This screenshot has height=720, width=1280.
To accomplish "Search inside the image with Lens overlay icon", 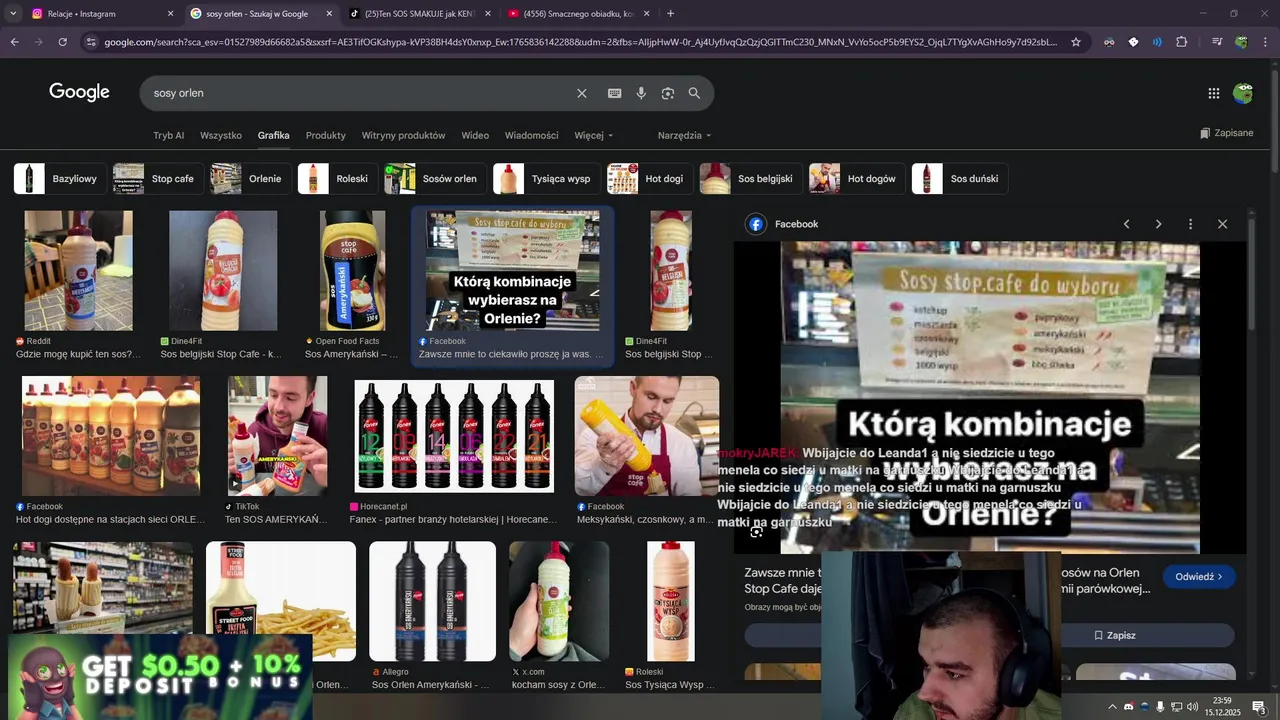I will [x=757, y=531].
